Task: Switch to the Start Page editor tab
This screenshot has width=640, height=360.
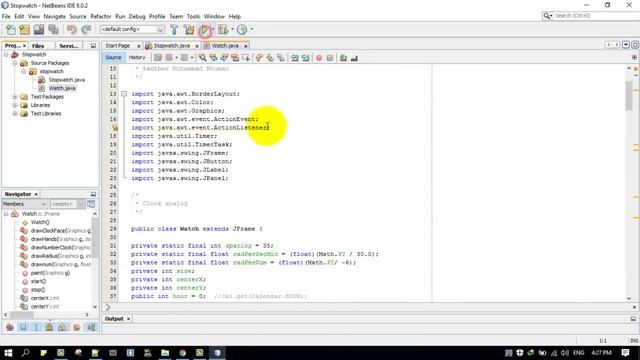Action: click(118, 46)
